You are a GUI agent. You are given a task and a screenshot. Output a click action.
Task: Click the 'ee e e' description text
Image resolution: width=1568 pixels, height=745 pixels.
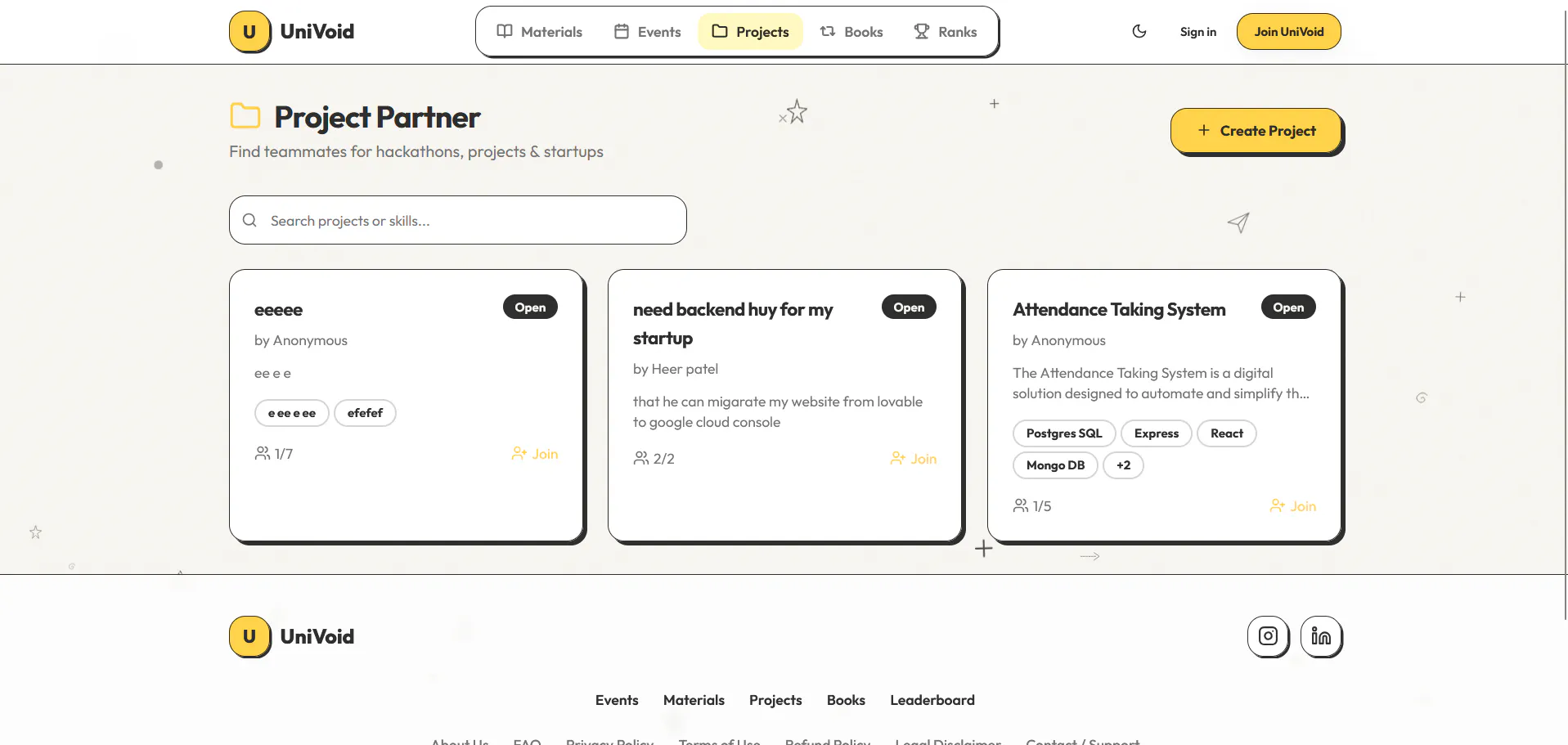pyautogui.click(x=272, y=373)
